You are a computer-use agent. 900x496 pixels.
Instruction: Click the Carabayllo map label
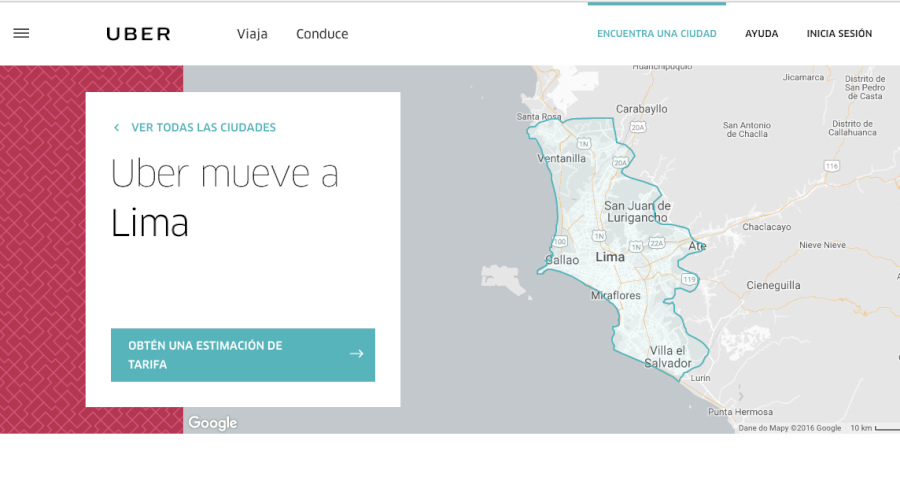pos(642,109)
